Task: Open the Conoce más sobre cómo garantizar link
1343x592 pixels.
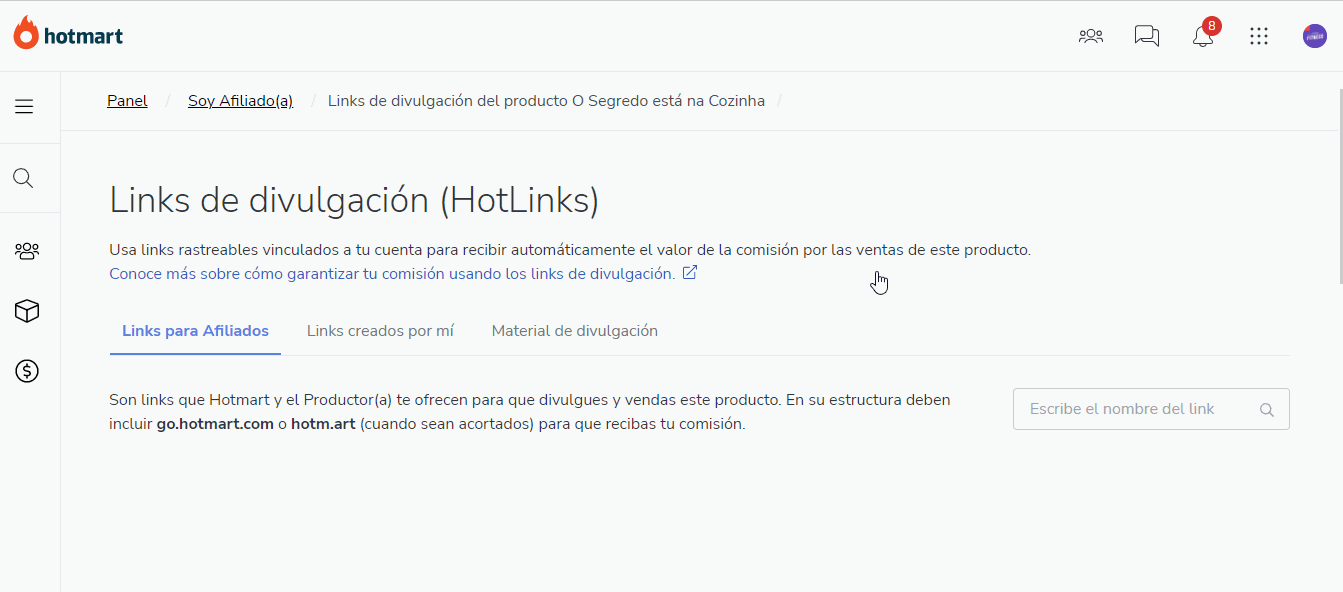Action: tap(392, 273)
